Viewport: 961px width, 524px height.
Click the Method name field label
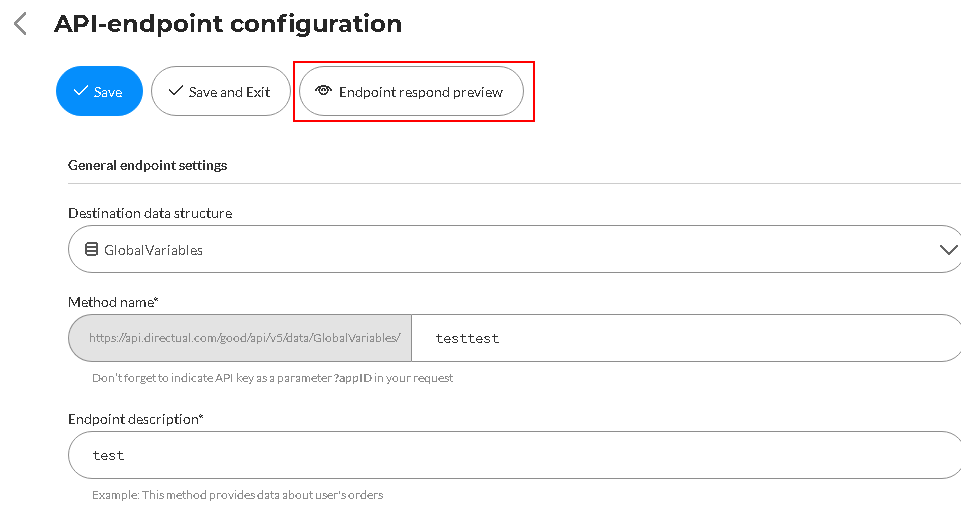pyautogui.click(x=113, y=302)
